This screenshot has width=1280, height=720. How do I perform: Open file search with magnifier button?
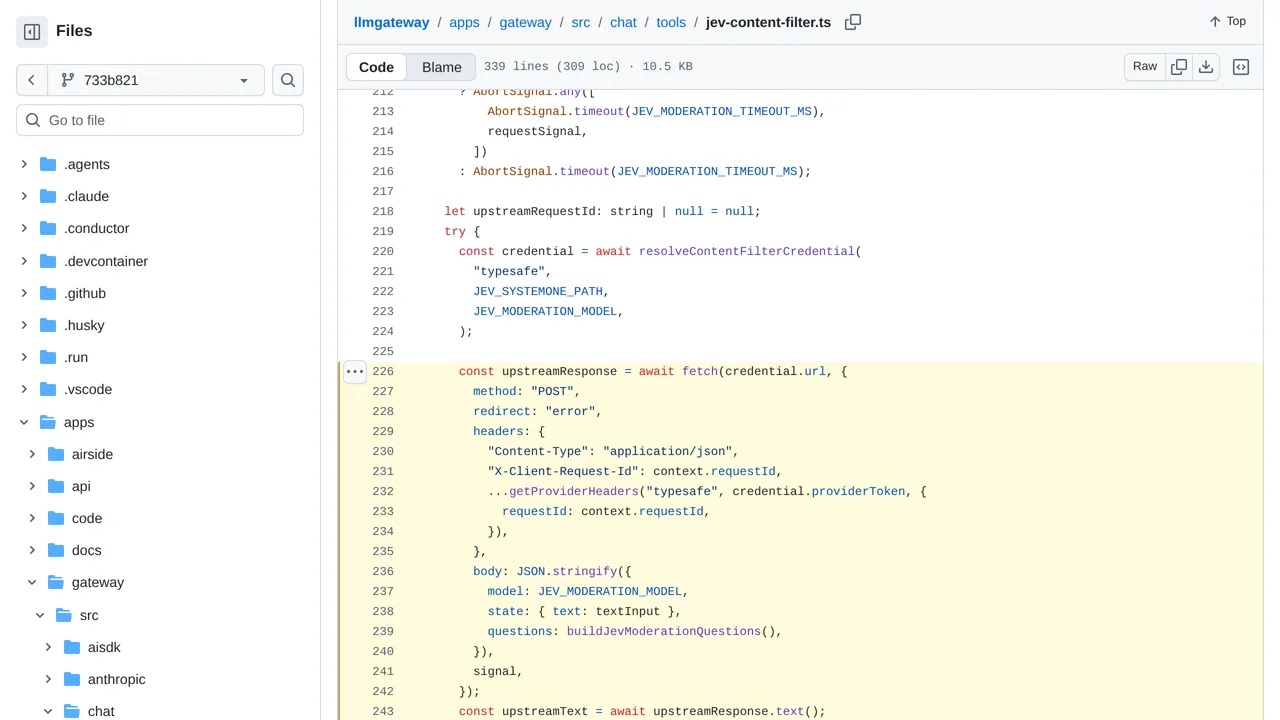pos(288,80)
